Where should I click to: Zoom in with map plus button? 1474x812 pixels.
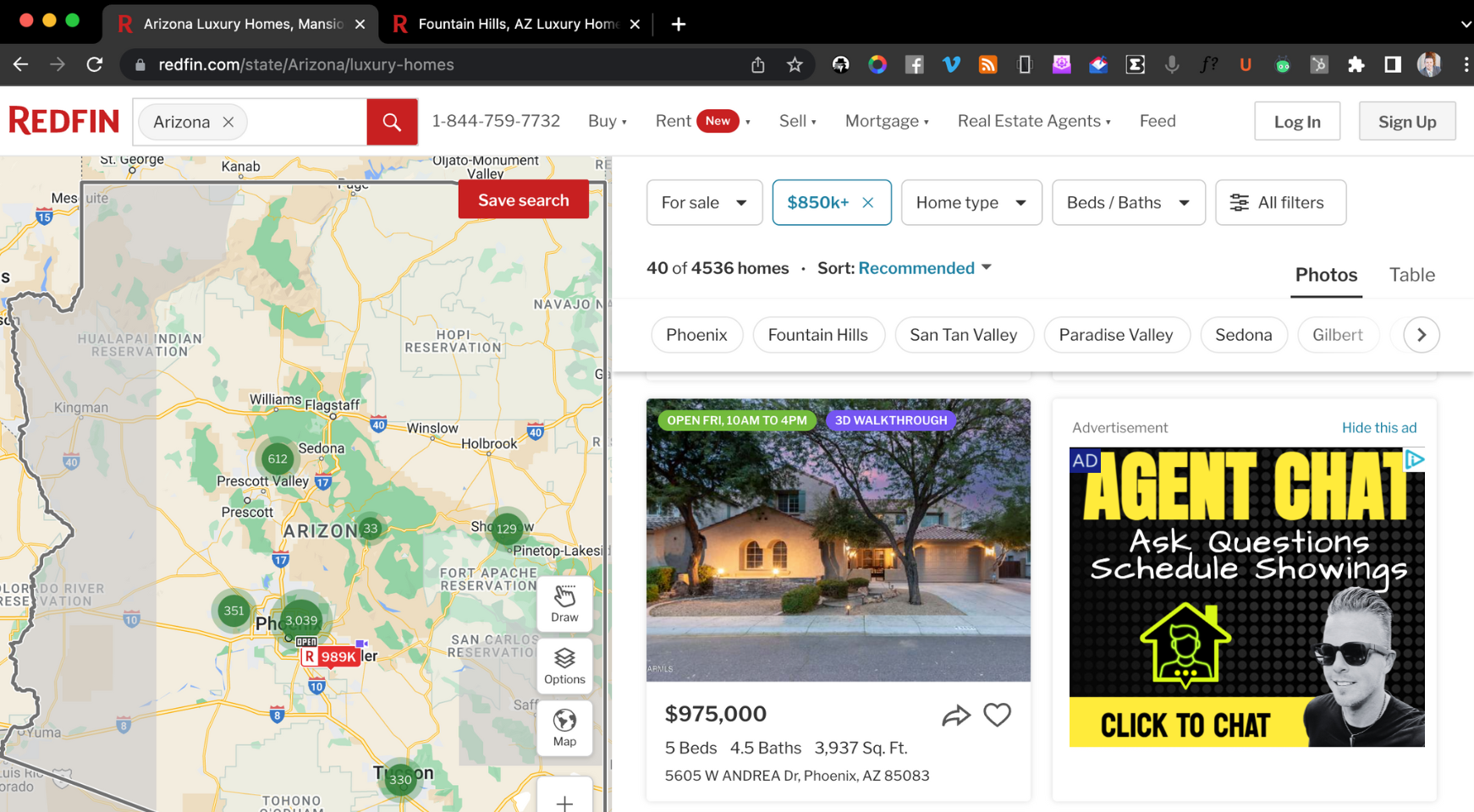564,802
